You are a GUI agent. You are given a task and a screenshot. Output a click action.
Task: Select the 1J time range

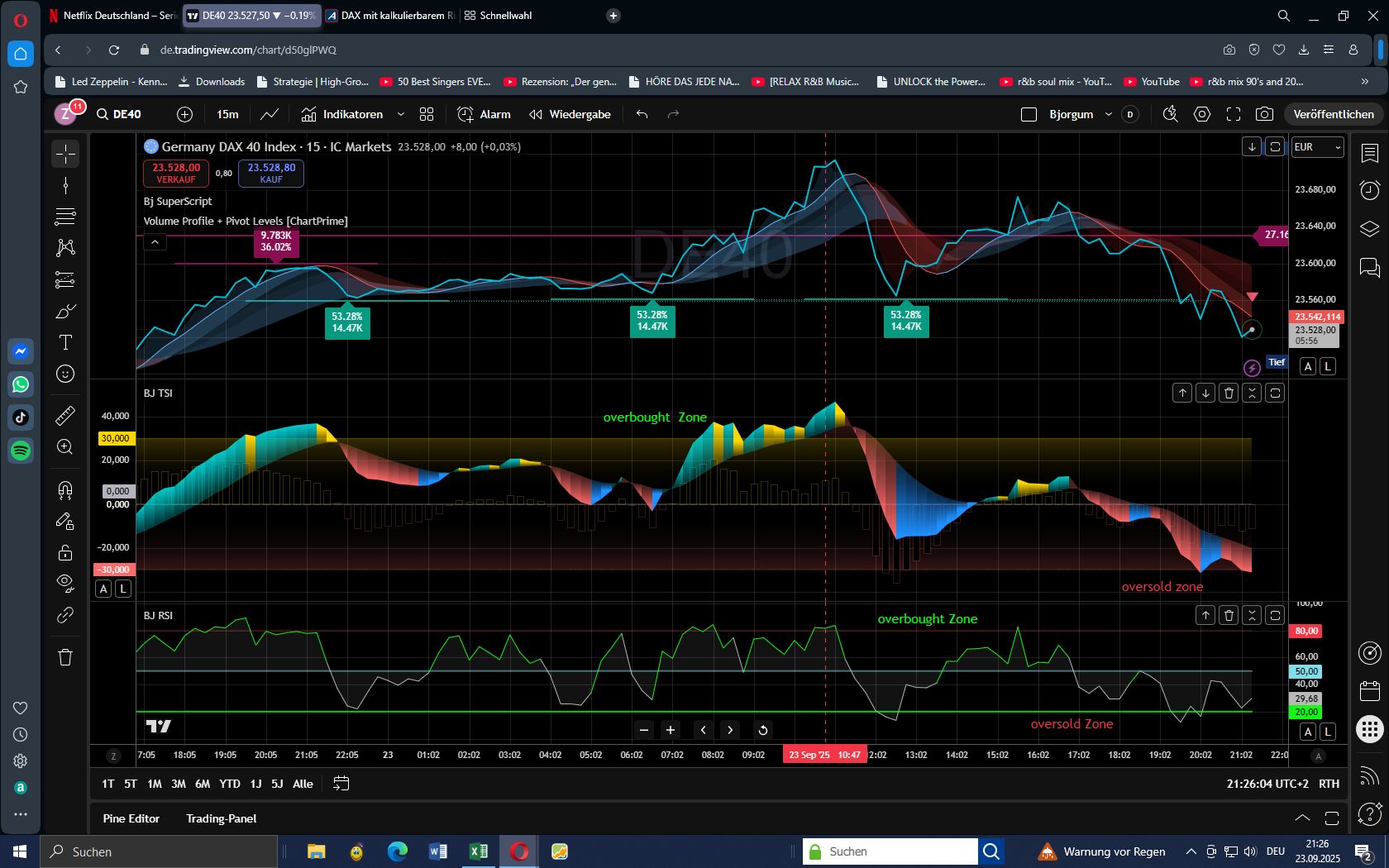click(x=255, y=783)
